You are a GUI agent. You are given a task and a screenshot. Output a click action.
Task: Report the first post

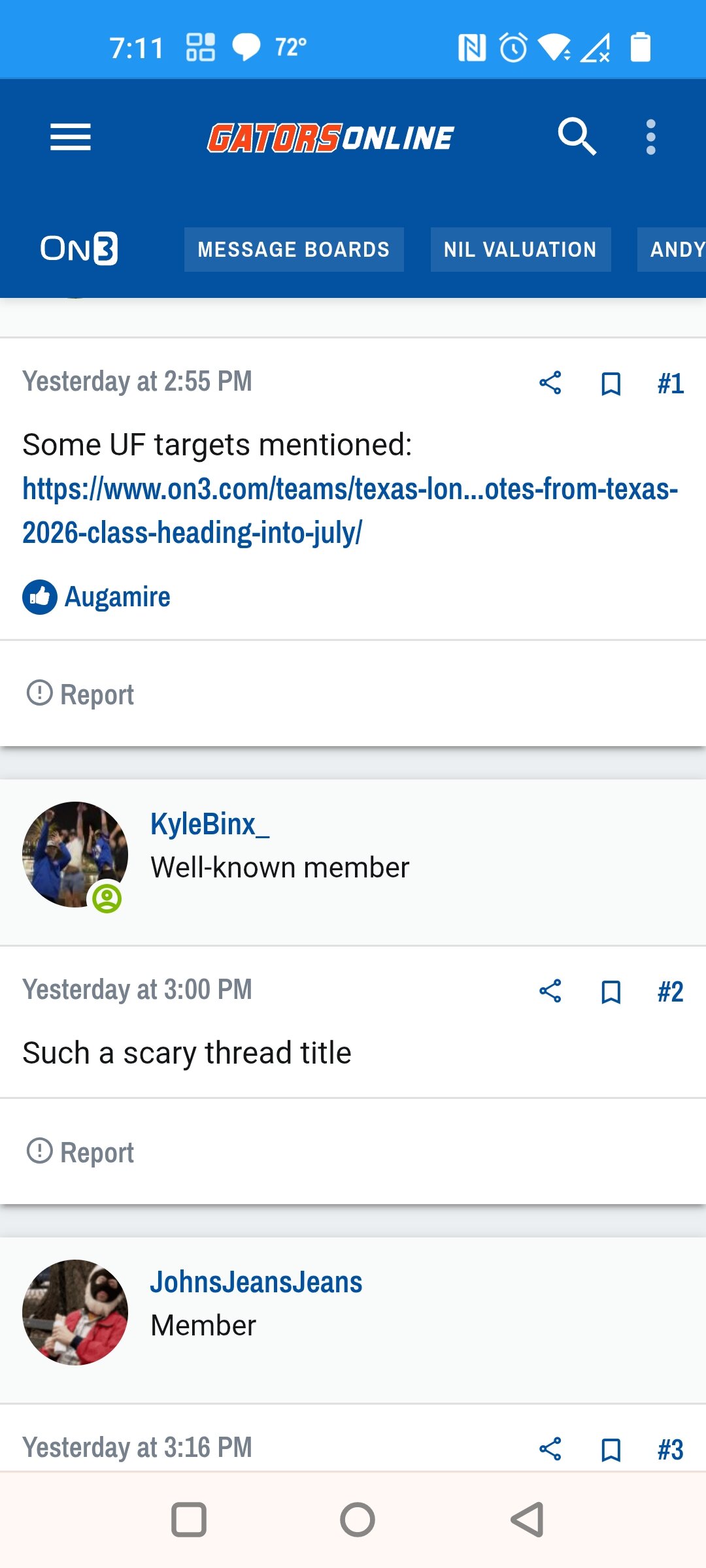80,694
